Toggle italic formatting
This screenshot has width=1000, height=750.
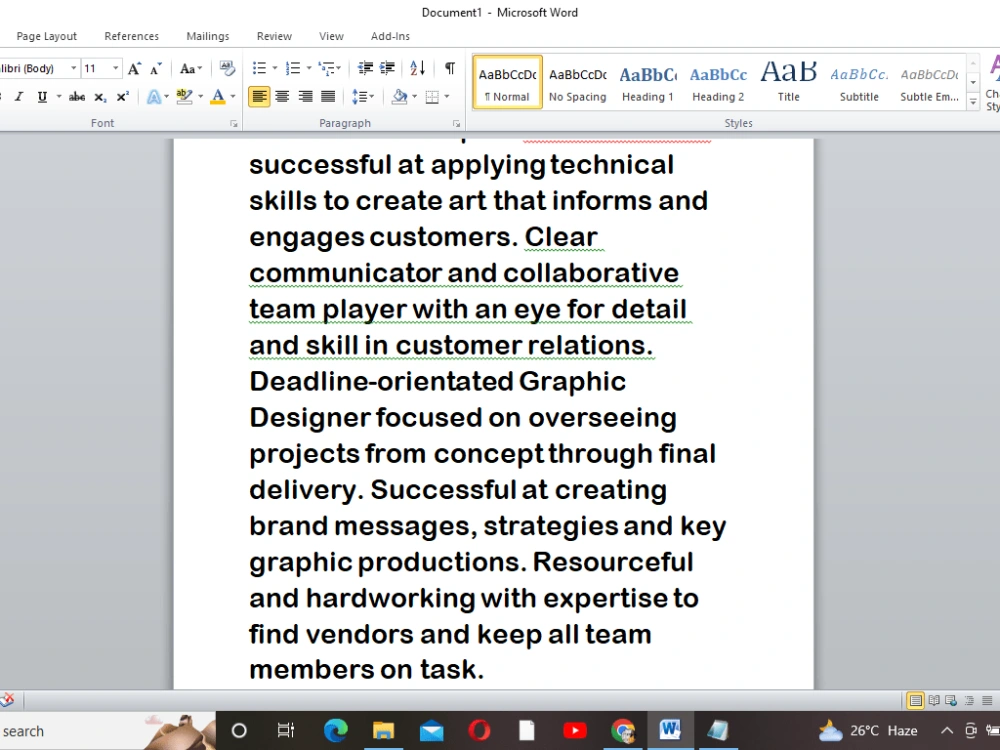coord(18,96)
